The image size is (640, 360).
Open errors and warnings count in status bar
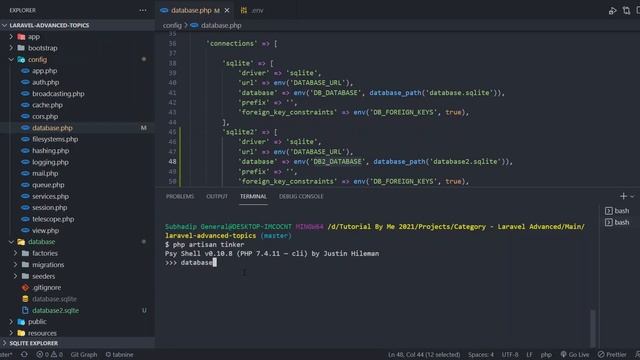coord(49,355)
